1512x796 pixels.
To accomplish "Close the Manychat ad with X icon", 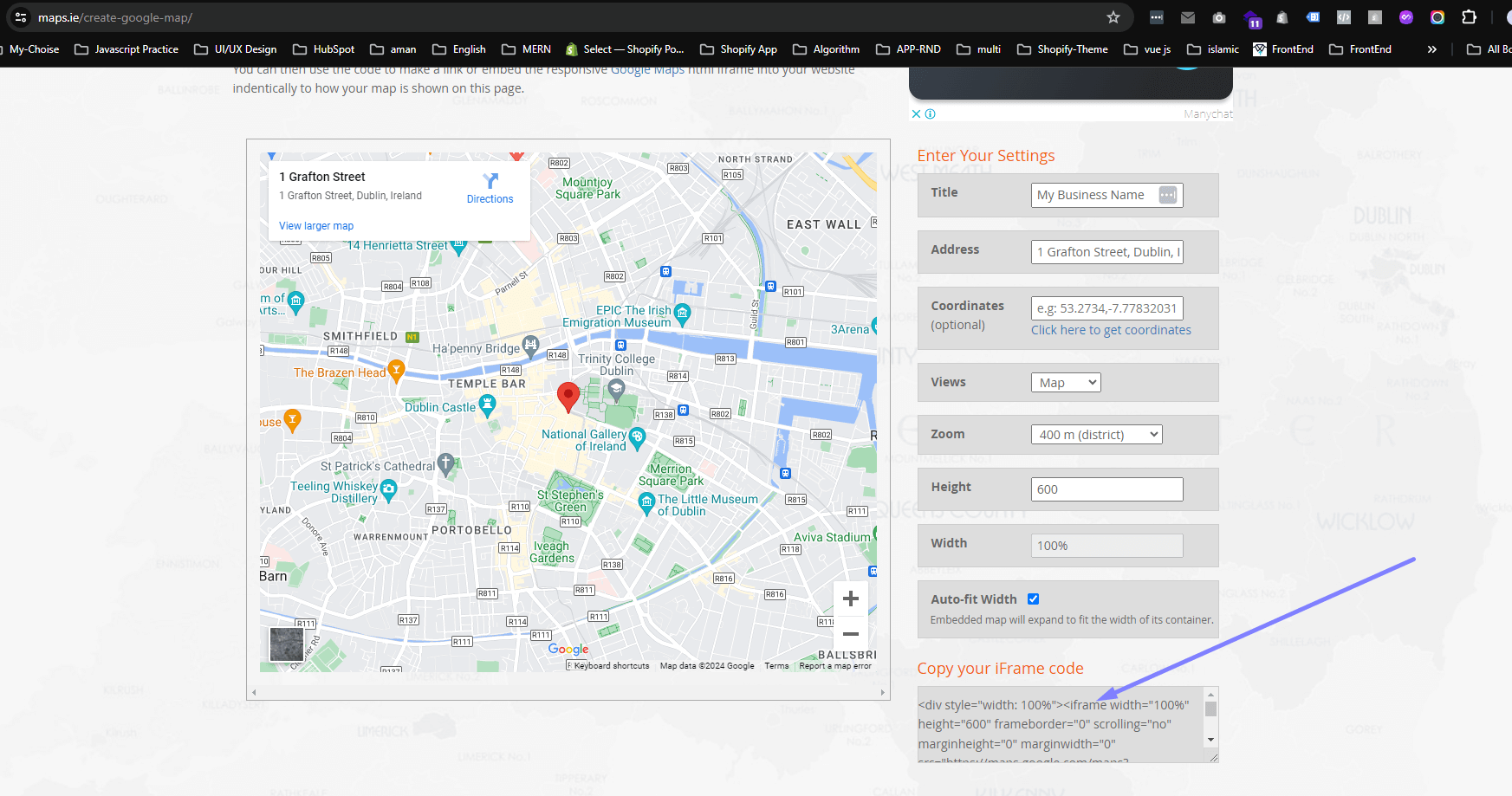I will [x=916, y=114].
